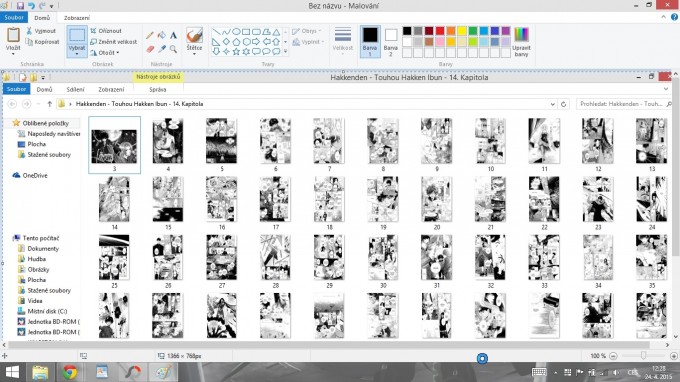
Task: Adjust the Paint zoom slider handle
Action: point(644,356)
